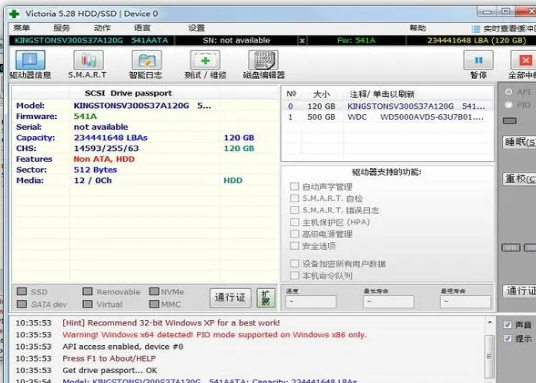This screenshot has width=536, height=383.
Task: Toggle the 安全选项 checkbox
Action: 294,246
